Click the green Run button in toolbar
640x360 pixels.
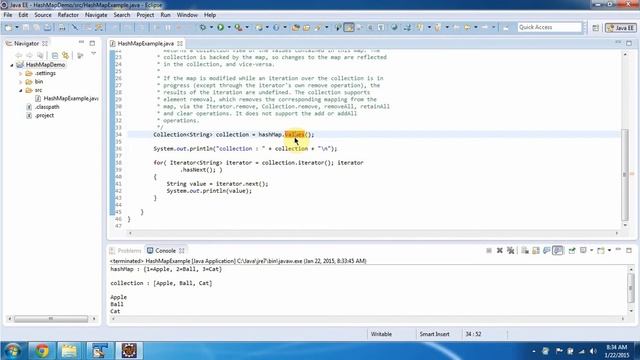click(220, 27)
